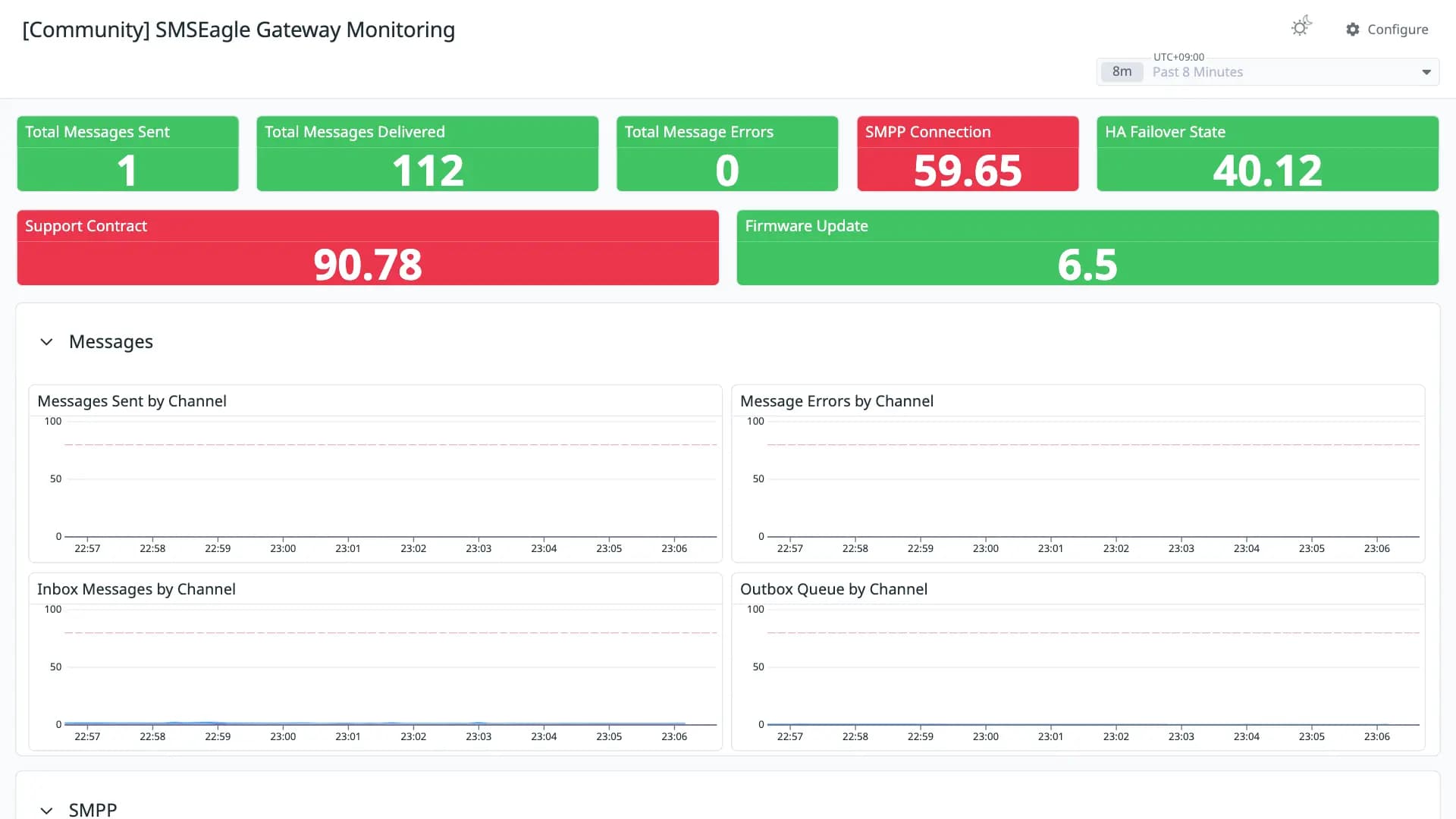Click the Inbox Messages by Channel graph title
This screenshot has height=819, width=1456.
coord(136,589)
